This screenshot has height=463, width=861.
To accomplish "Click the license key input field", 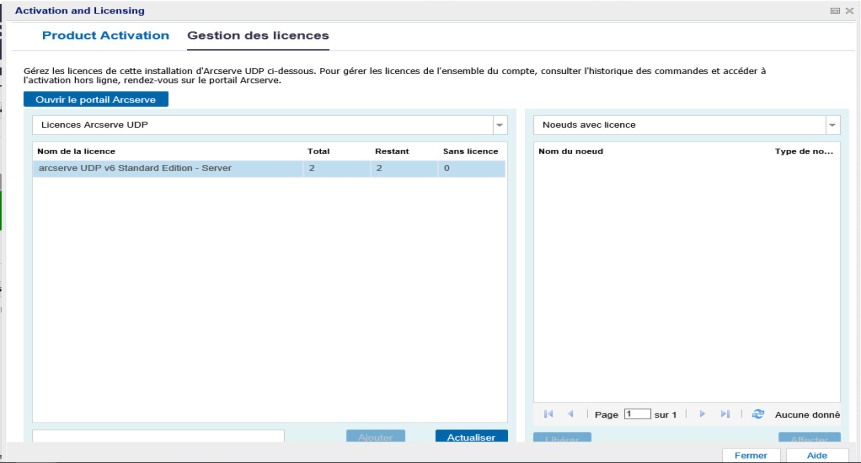I will click(158, 436).
